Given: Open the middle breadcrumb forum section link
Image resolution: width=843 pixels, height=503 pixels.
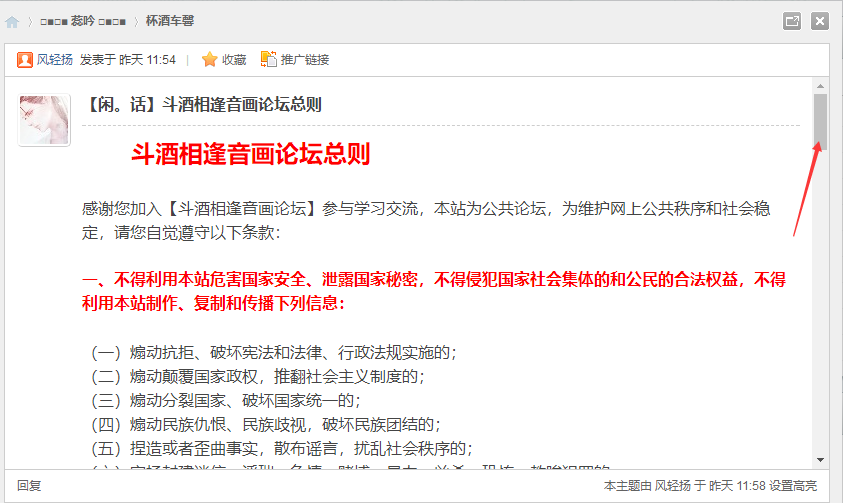Looking at the screenshot, I should [83, 21].
